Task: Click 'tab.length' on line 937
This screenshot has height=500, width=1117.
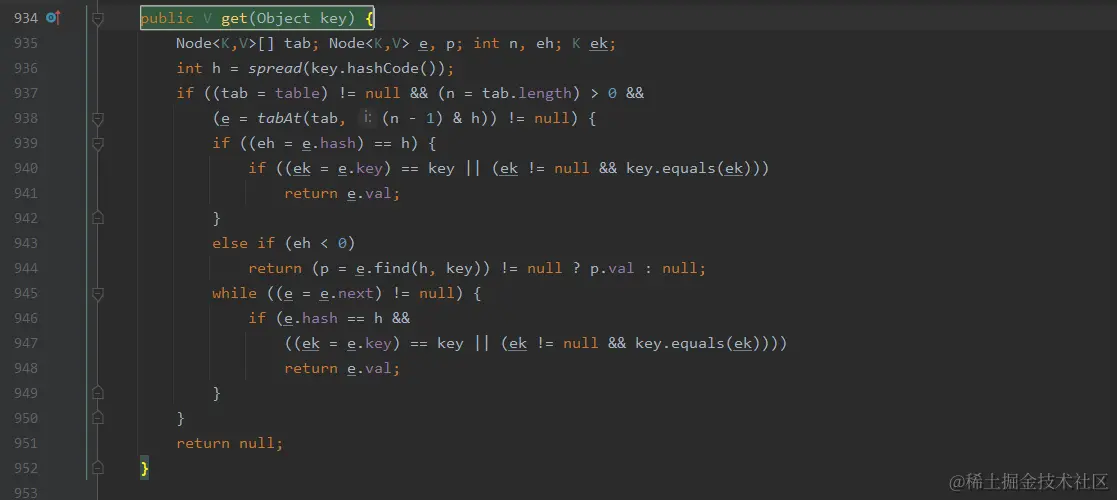Action: [x=527, y=93]
